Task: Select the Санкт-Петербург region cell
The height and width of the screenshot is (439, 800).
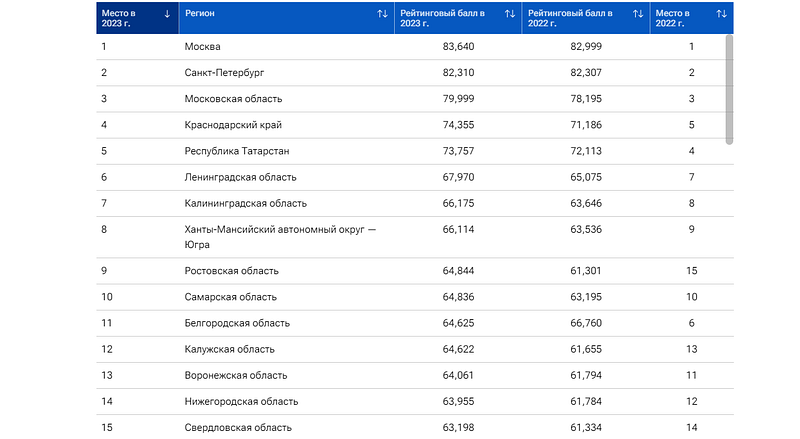Action: (x=224, y=73)
